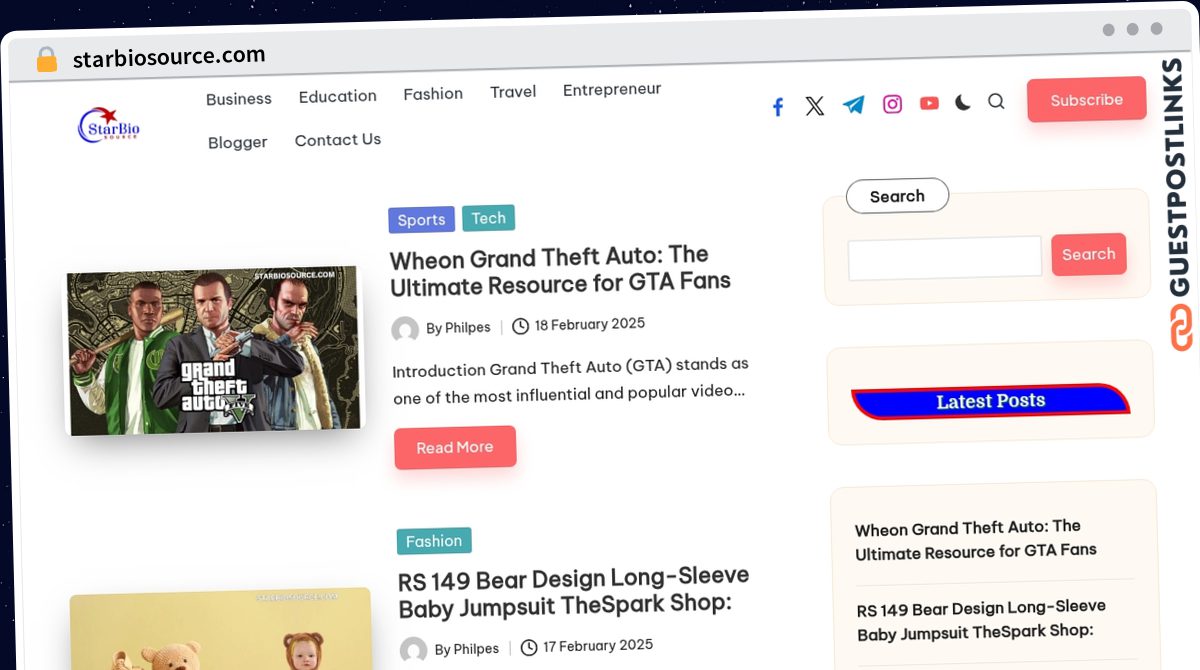Open the Entrepreneur menu item
1200x670 pixels.
pyautogui.click(x=612, y=89)
